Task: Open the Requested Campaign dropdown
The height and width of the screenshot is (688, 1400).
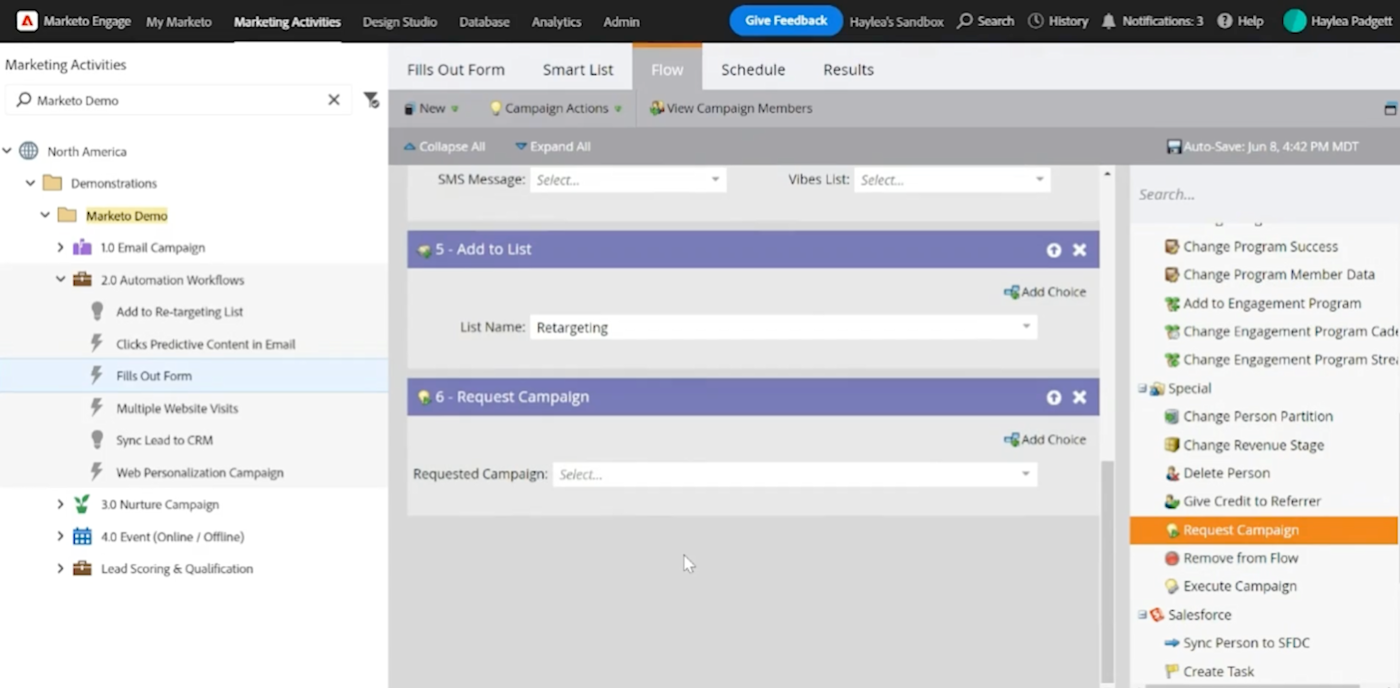Action: (x=1026, y=474)
